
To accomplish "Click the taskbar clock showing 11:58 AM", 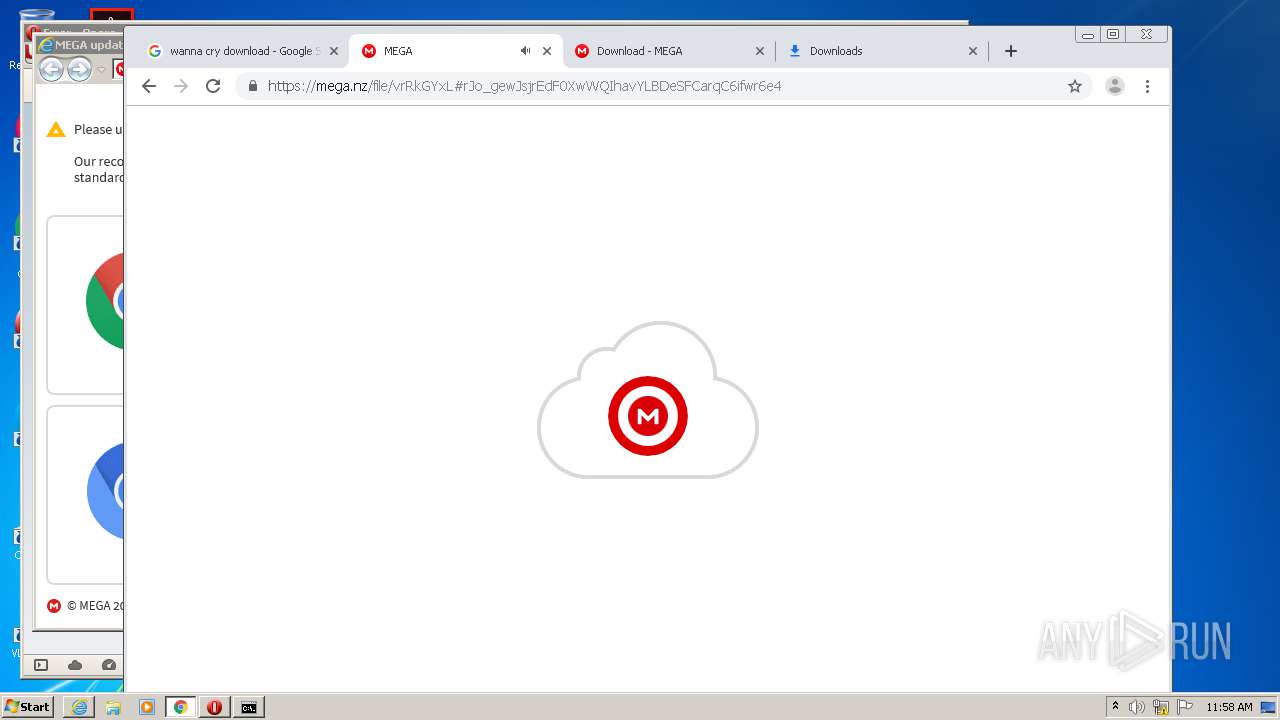I will [1229, 707].
